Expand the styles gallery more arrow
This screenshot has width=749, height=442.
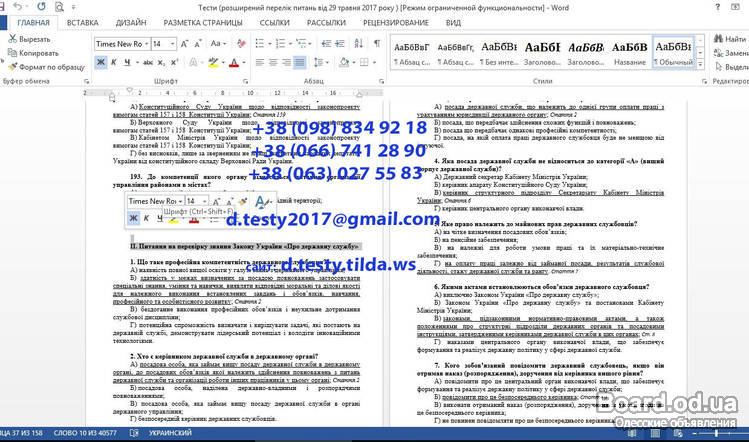700,64
